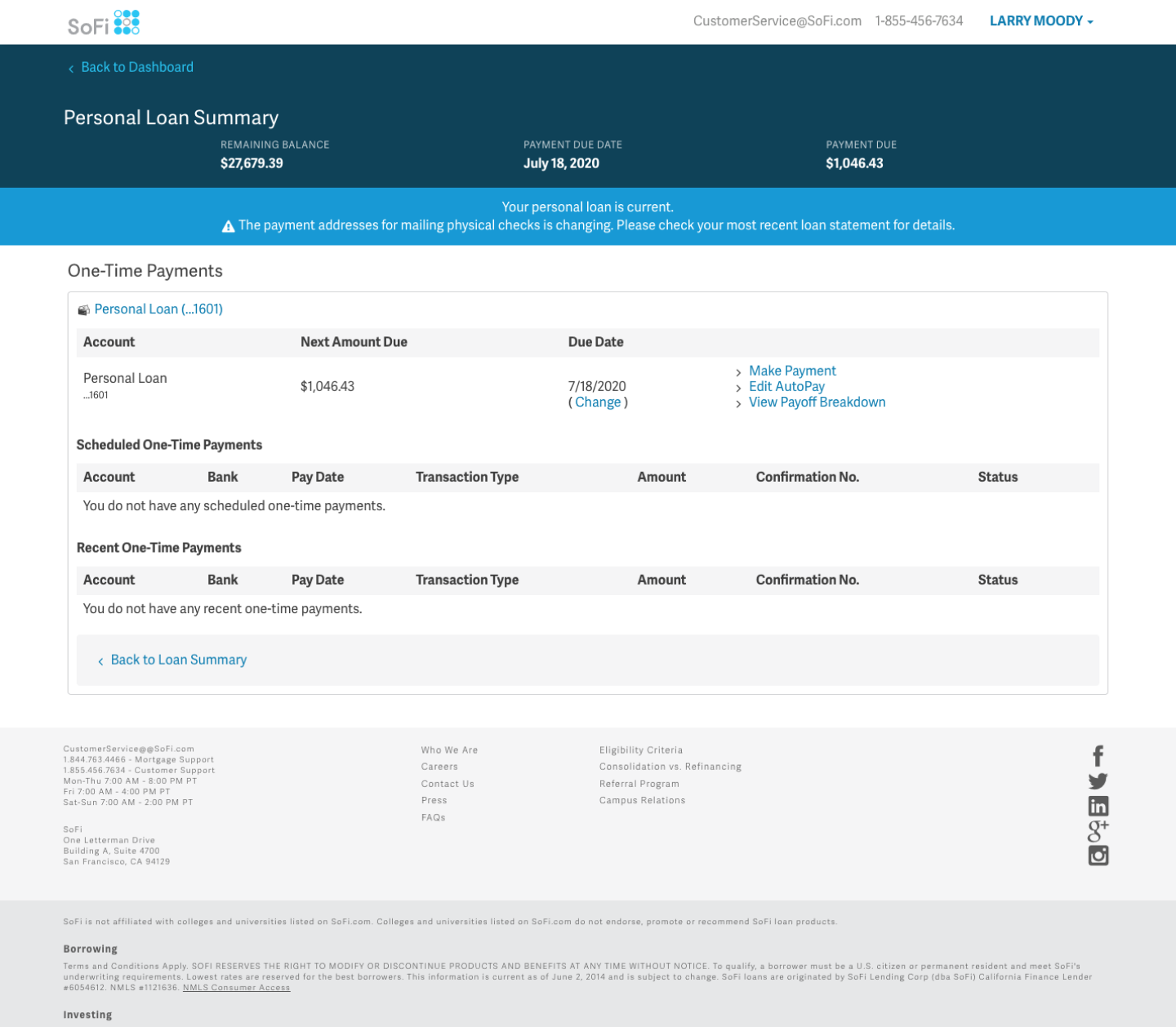Open the Google Plus social icon
The width and height of the screenshot is (1176, 1027).
(x=1098, y=831)
